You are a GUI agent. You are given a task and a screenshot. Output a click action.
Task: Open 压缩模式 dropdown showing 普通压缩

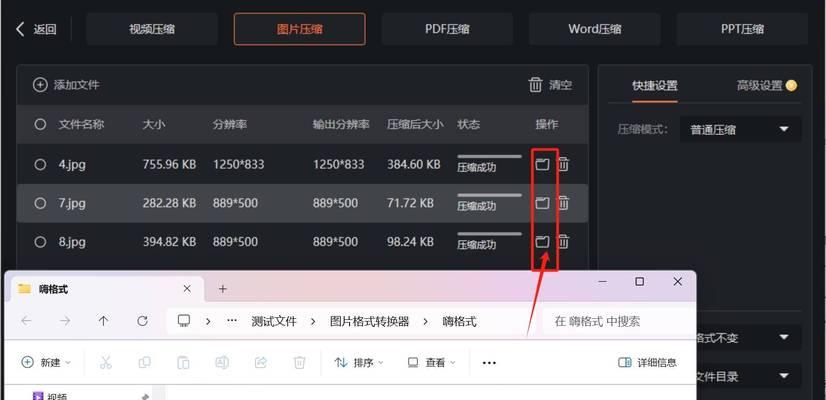coord(741,130)
